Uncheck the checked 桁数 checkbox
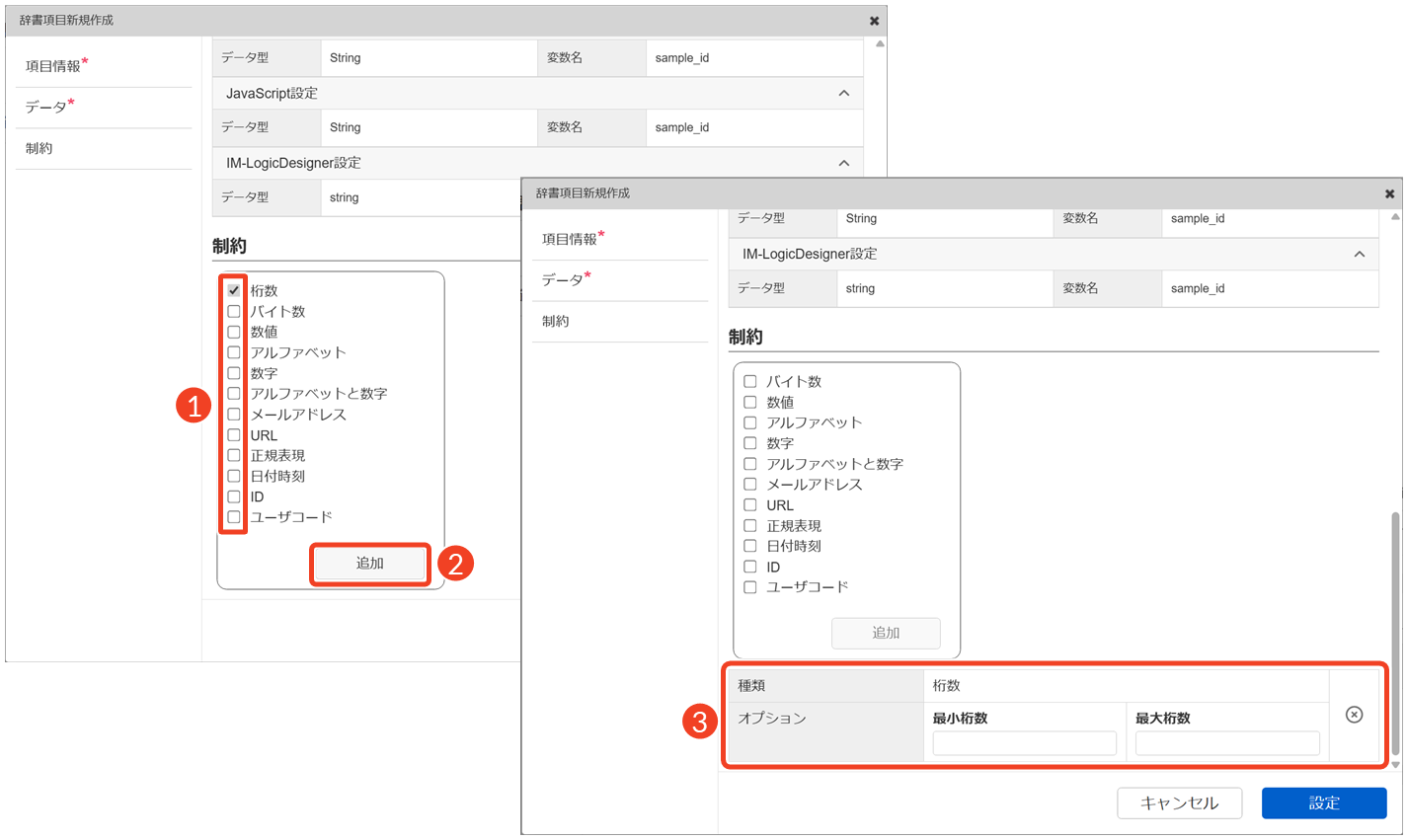1407x840 pixels. coord(234,290)
